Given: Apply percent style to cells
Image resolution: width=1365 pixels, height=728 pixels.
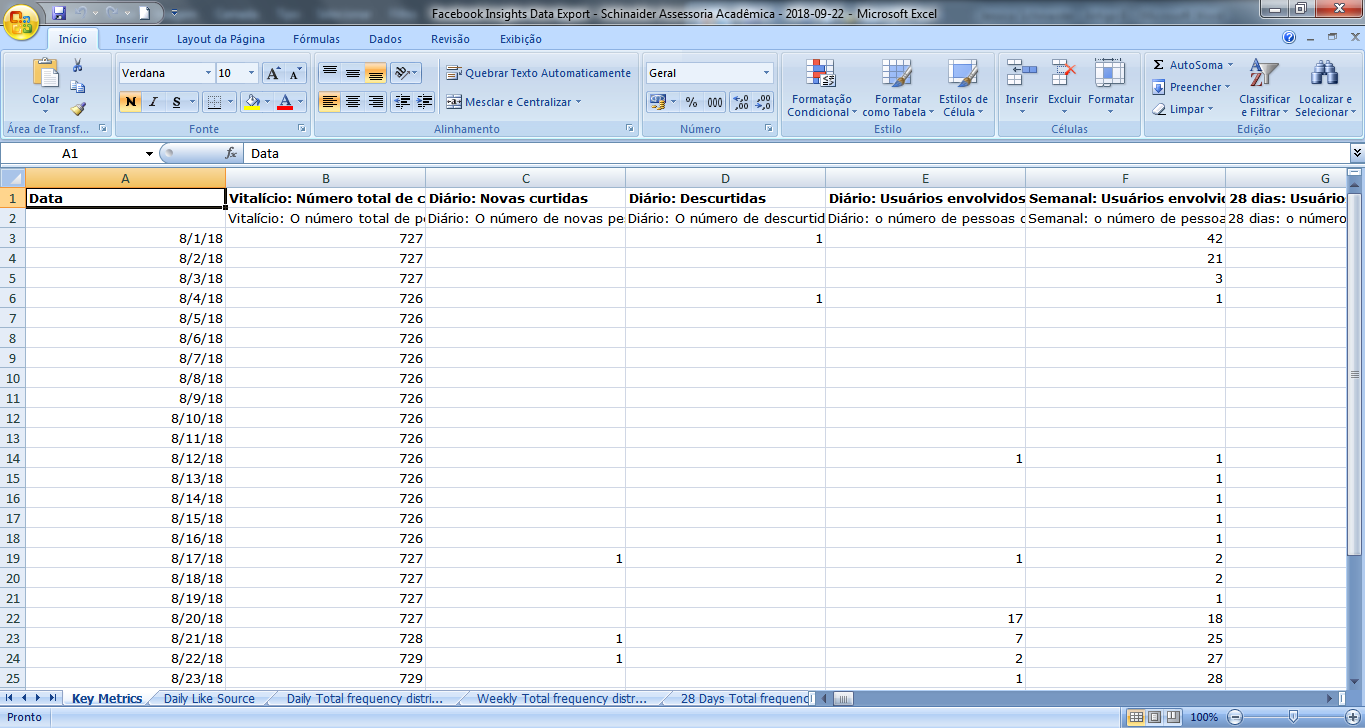Looking at the screenshot, I should [x=691, y=102].
